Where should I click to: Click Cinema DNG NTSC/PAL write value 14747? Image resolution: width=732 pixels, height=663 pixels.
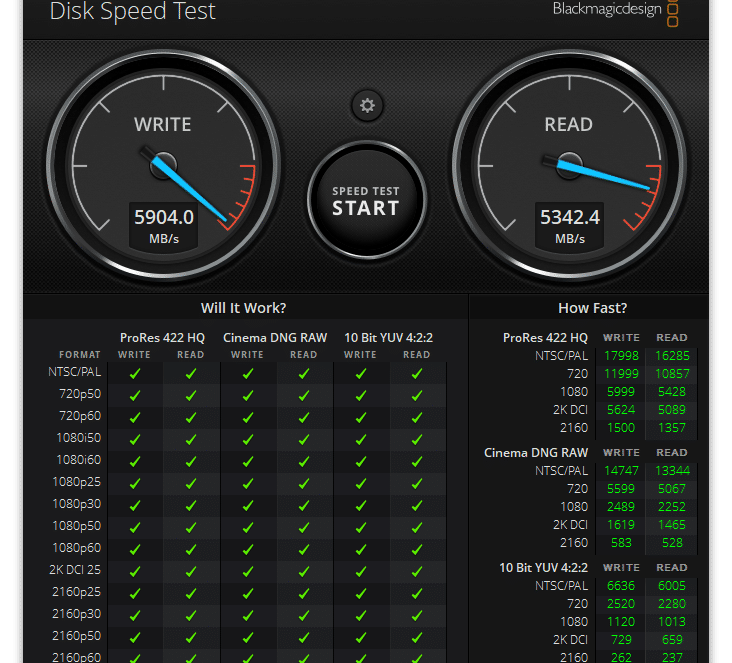(x=621, y=471)
